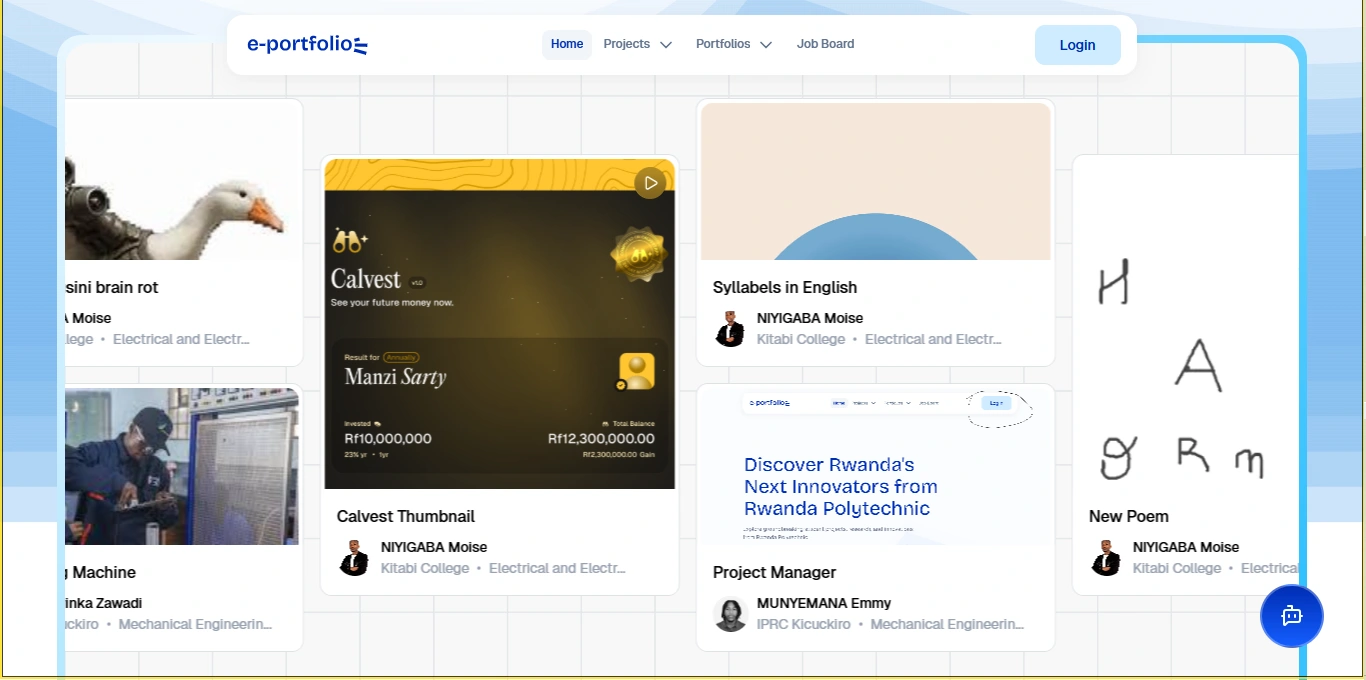Click Kitabi College under Syllabels in English

pos(801,339)
